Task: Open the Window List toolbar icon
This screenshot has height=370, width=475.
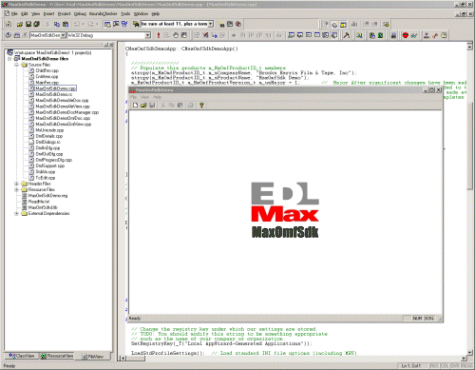Action: pos(124,24)
